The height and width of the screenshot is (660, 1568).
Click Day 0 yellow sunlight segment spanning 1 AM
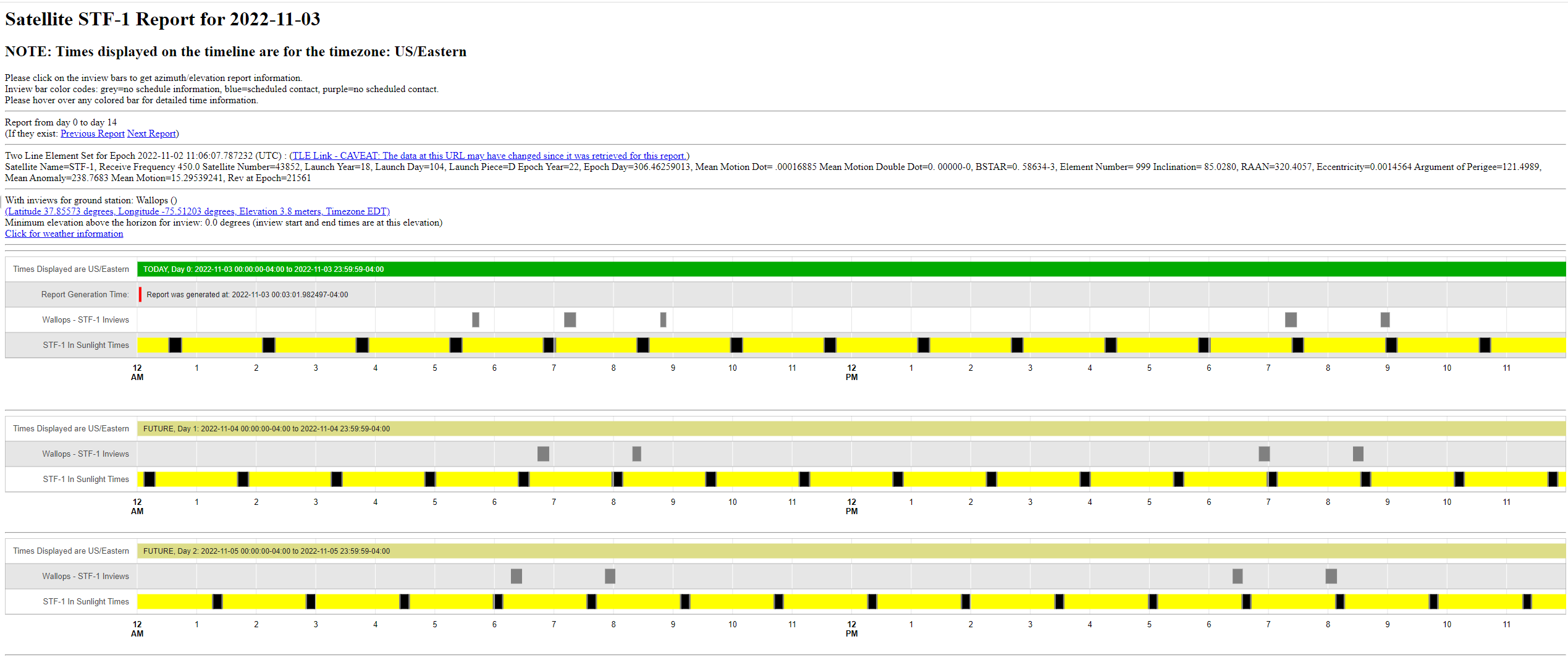point(222,345)
